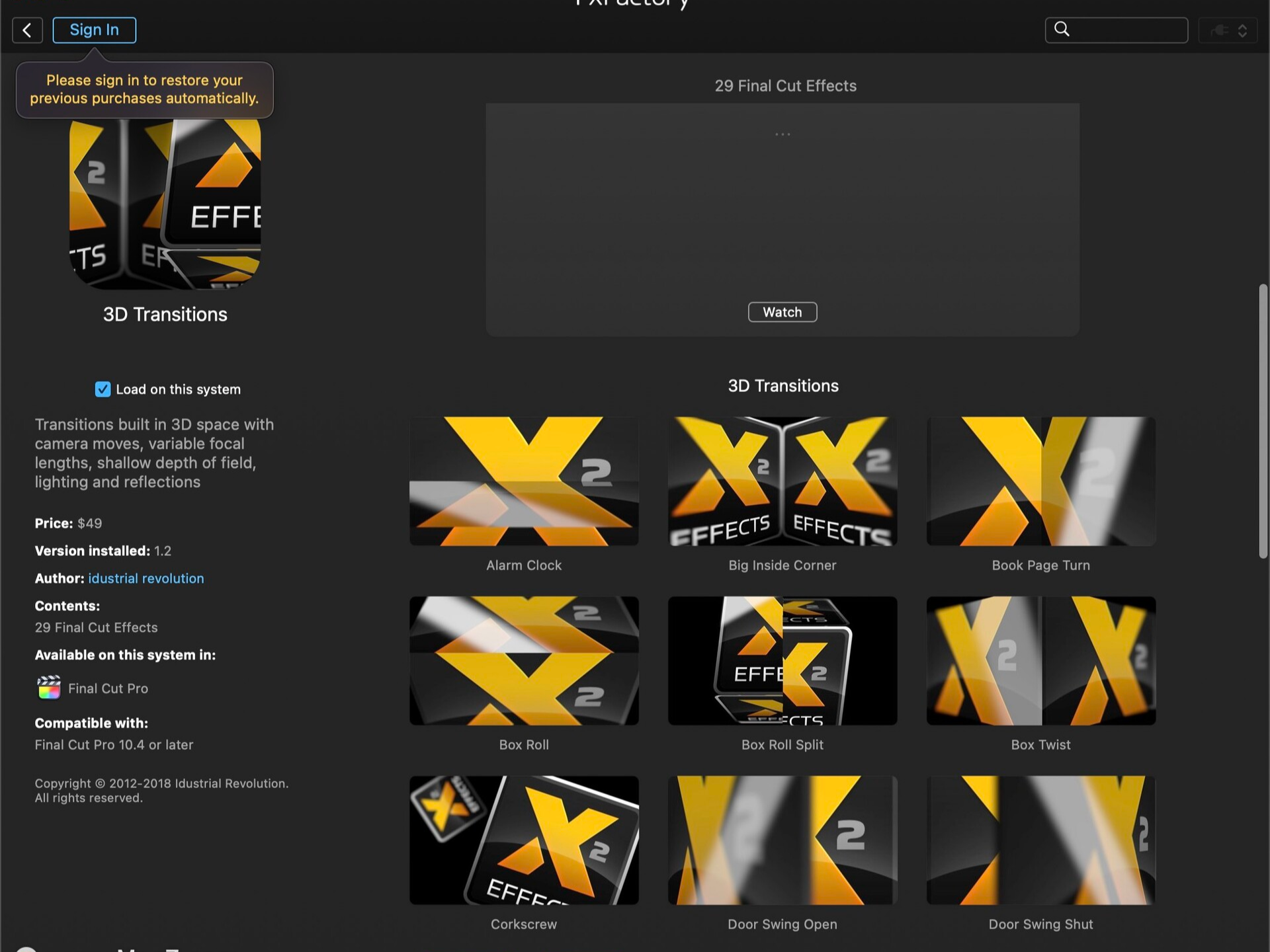Click the magnifying glass search icon

(1061, 29)
